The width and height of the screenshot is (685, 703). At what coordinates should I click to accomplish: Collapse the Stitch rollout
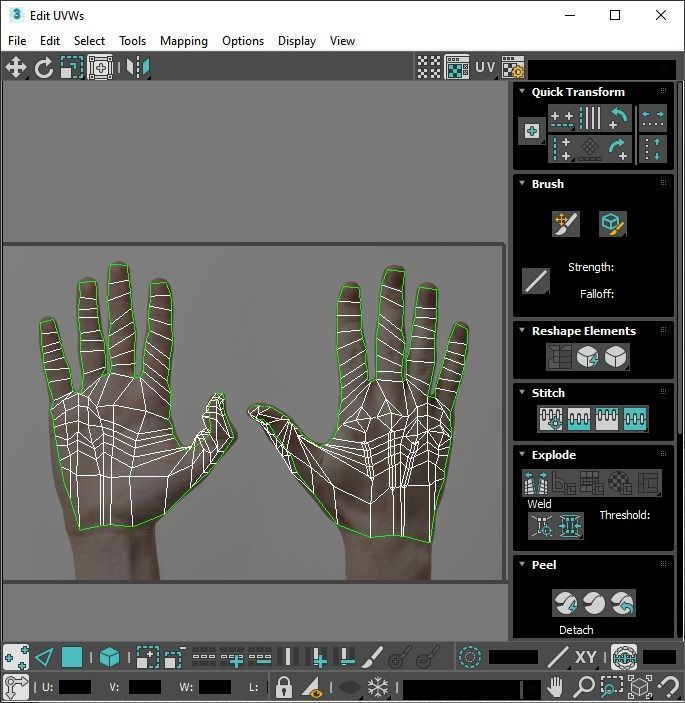(522, 392)
